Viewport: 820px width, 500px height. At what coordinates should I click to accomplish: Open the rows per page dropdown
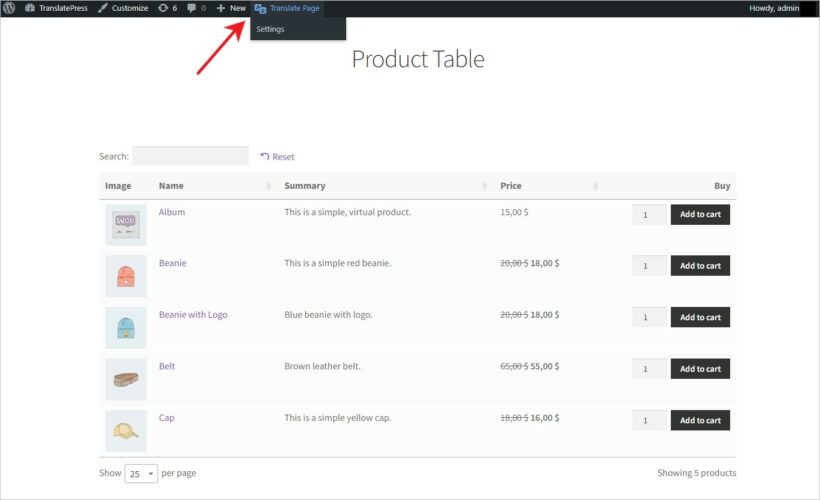coord(141,473)
